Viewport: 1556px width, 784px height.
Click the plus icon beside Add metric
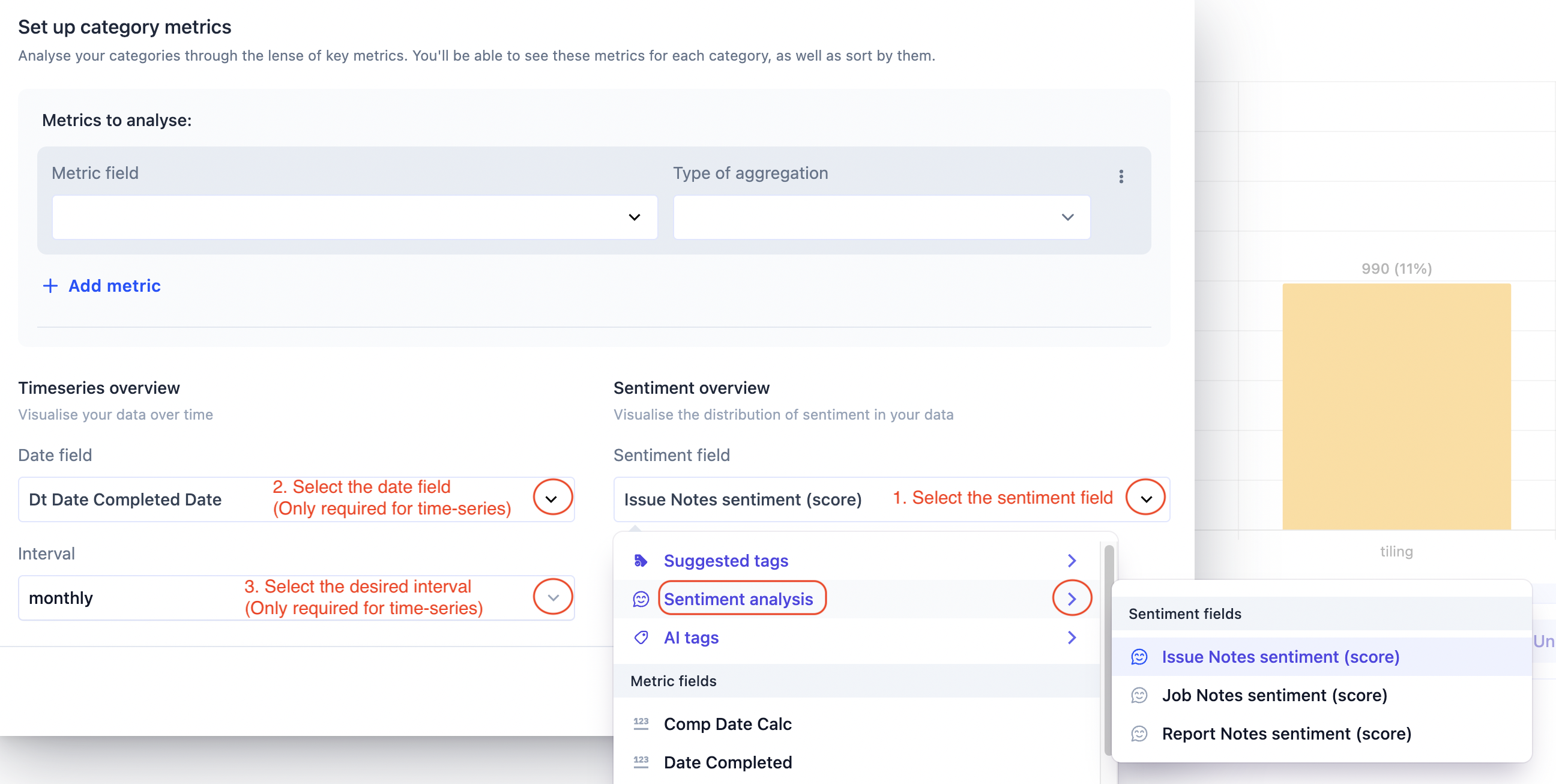click(50, 286)
